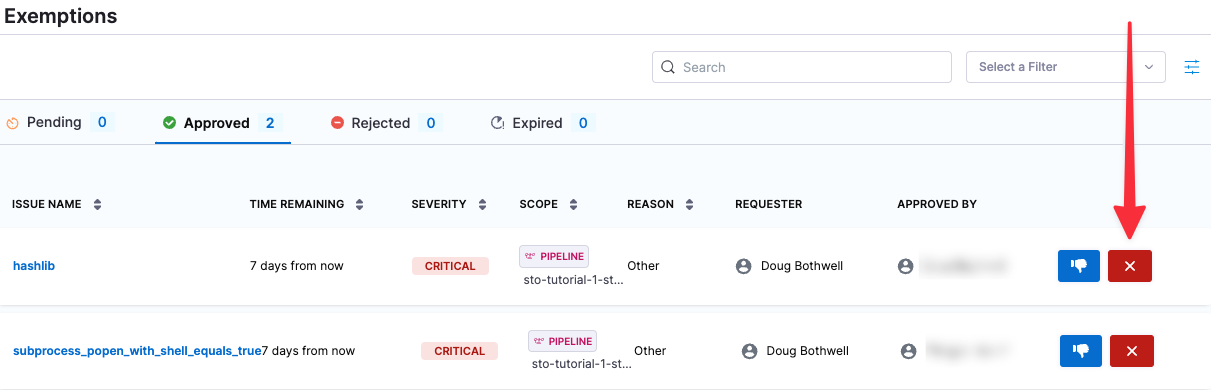Viewport: 1211px width, 390px height.
Task: Sort by Scope column arrows
Action: click(x=573, y=204)
